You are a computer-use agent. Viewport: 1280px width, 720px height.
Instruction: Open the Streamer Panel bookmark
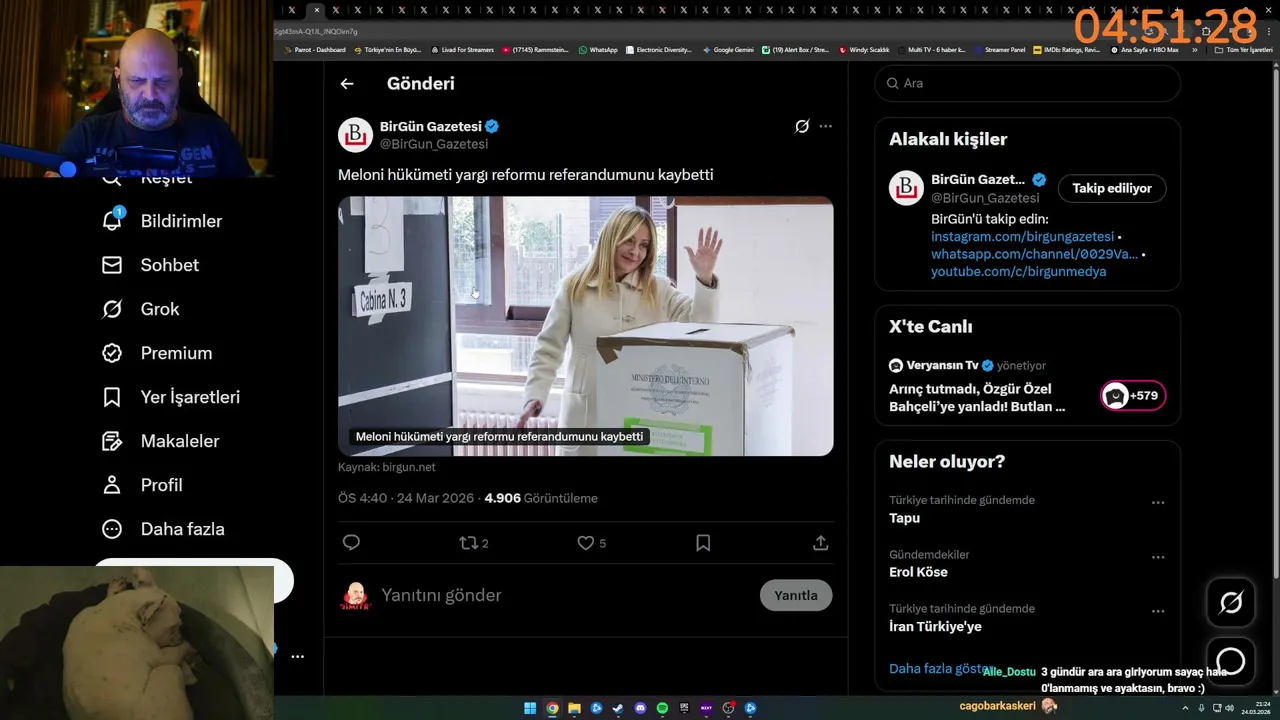[999, 49]
